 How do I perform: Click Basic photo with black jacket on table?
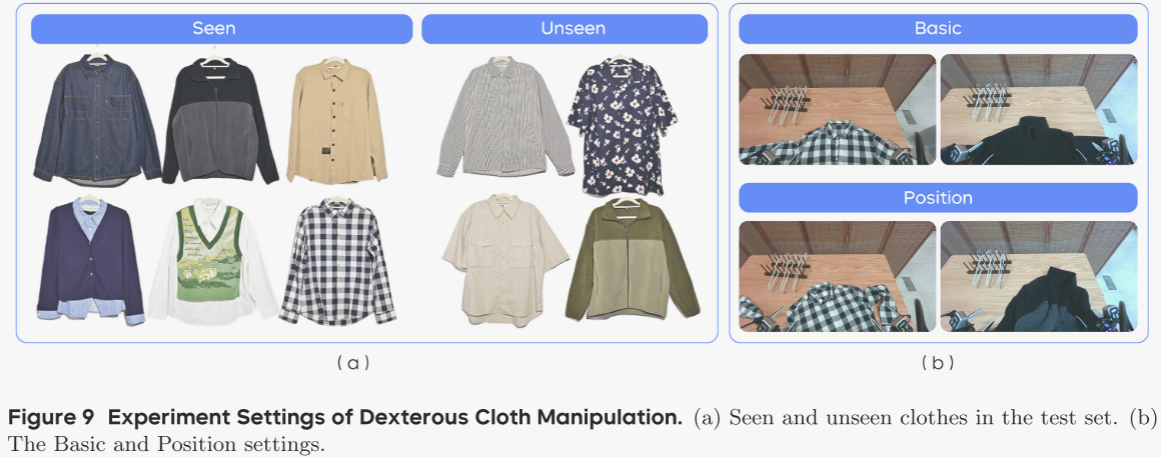coord(1039,109)
